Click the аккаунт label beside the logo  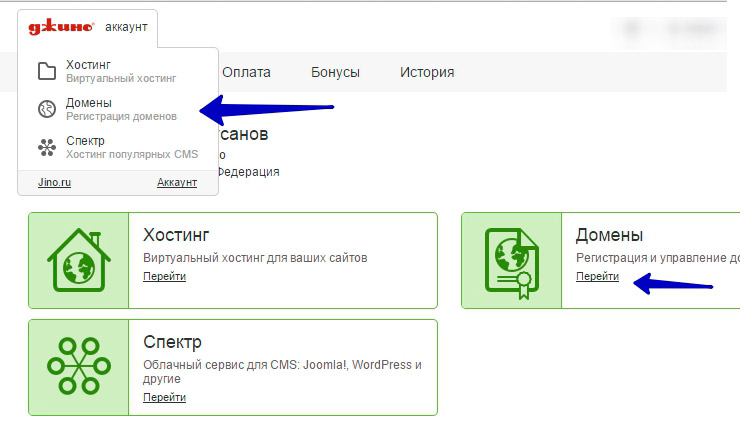click(x=126, y=27)
